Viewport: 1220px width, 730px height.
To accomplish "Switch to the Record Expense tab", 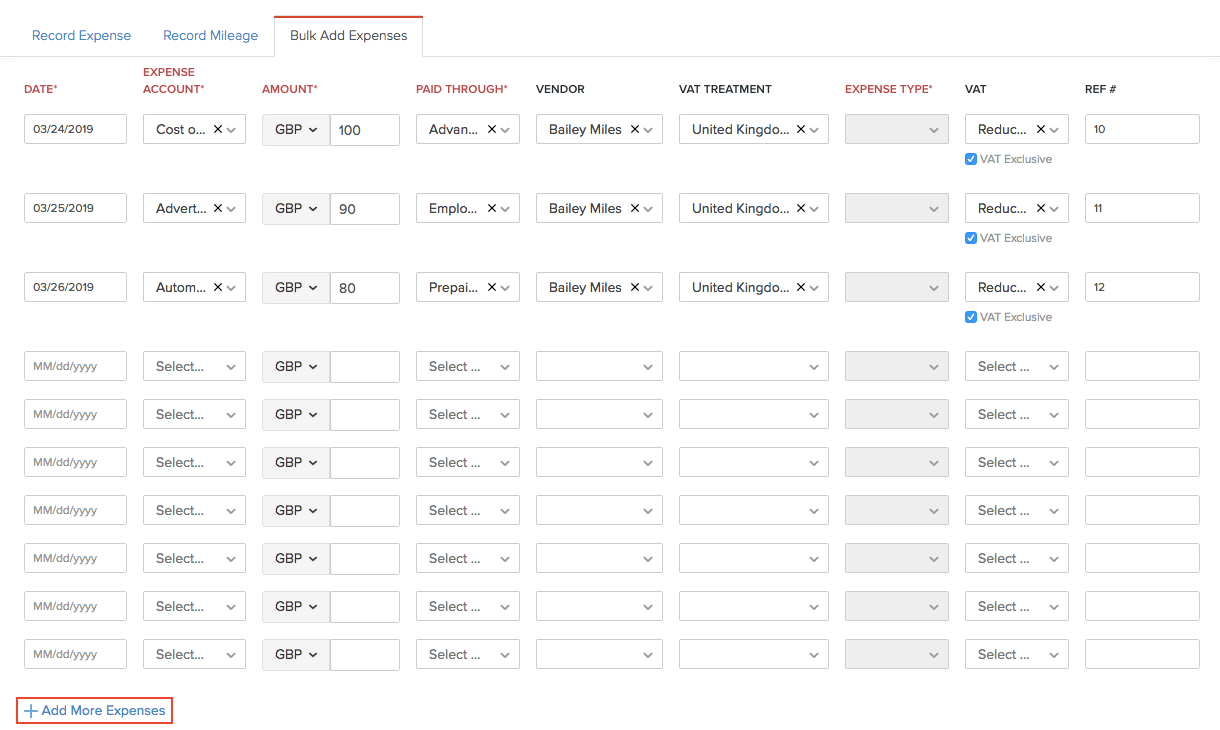I will [x=81, y=36].
